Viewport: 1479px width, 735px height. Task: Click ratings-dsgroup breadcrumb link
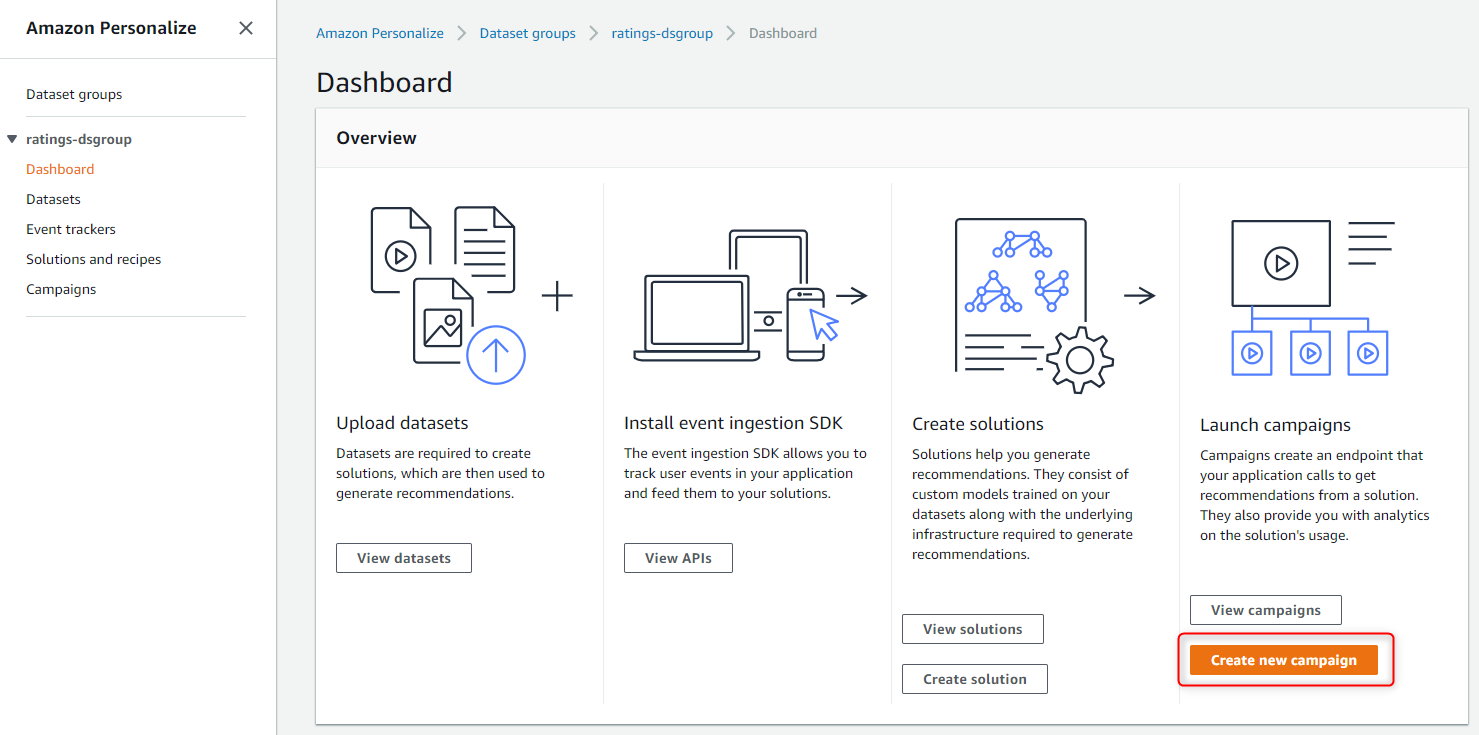point(662,33)
